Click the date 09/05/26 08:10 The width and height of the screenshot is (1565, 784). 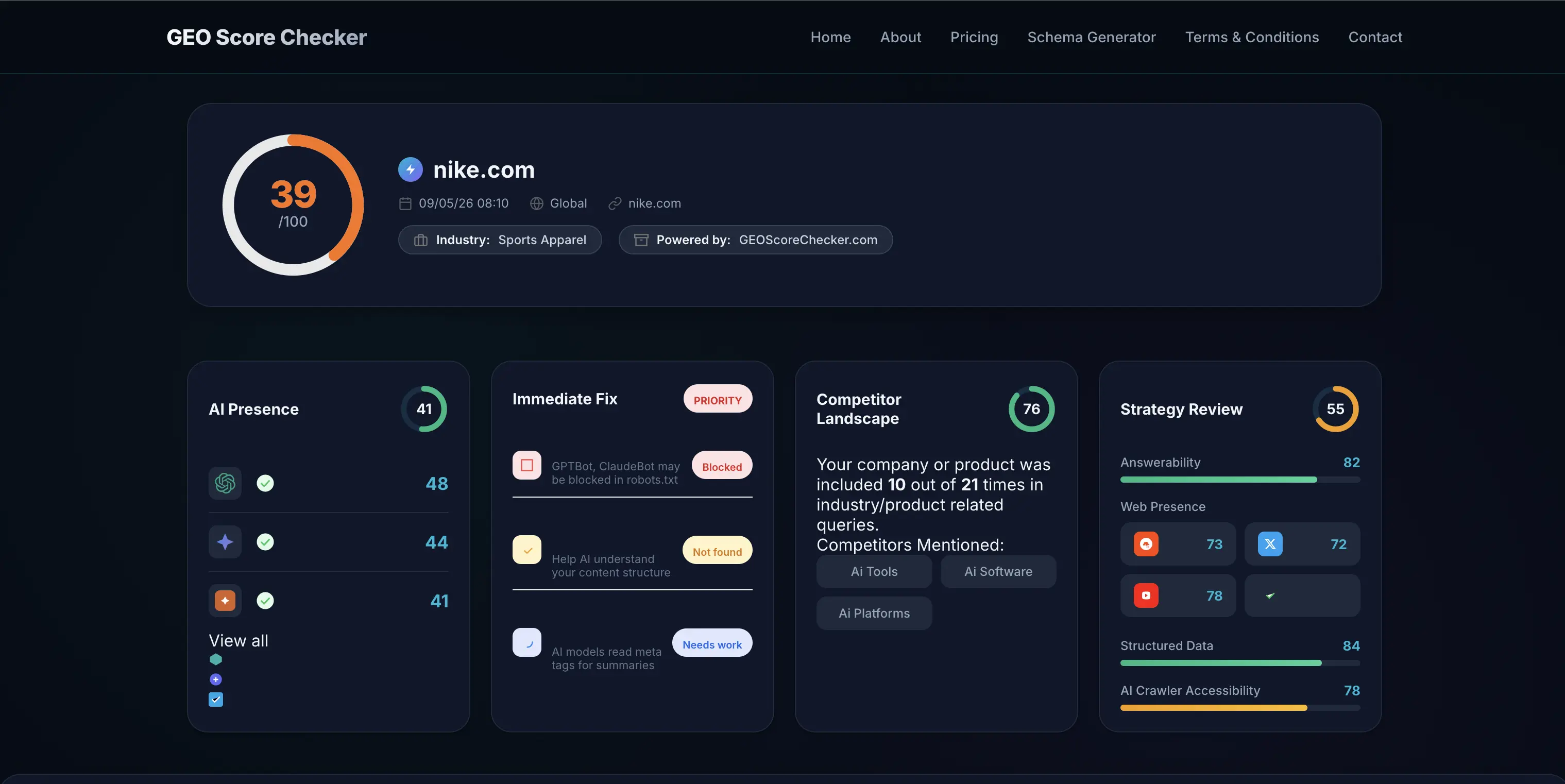[464, 203]
